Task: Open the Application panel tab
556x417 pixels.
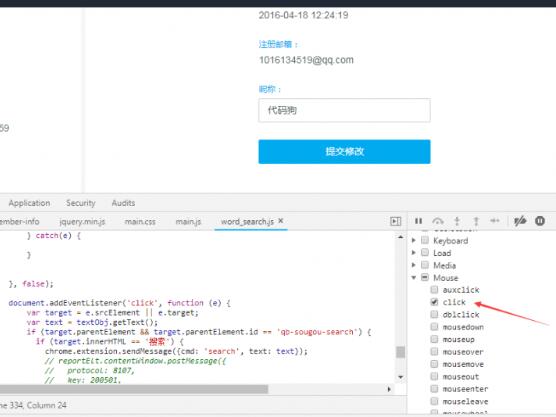Action: pos(29,203)
